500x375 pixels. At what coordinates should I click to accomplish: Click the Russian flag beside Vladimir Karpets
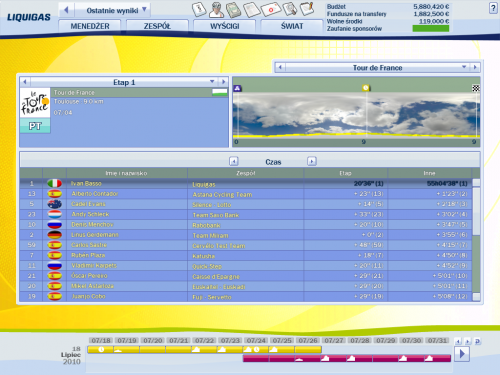point(55,265)
